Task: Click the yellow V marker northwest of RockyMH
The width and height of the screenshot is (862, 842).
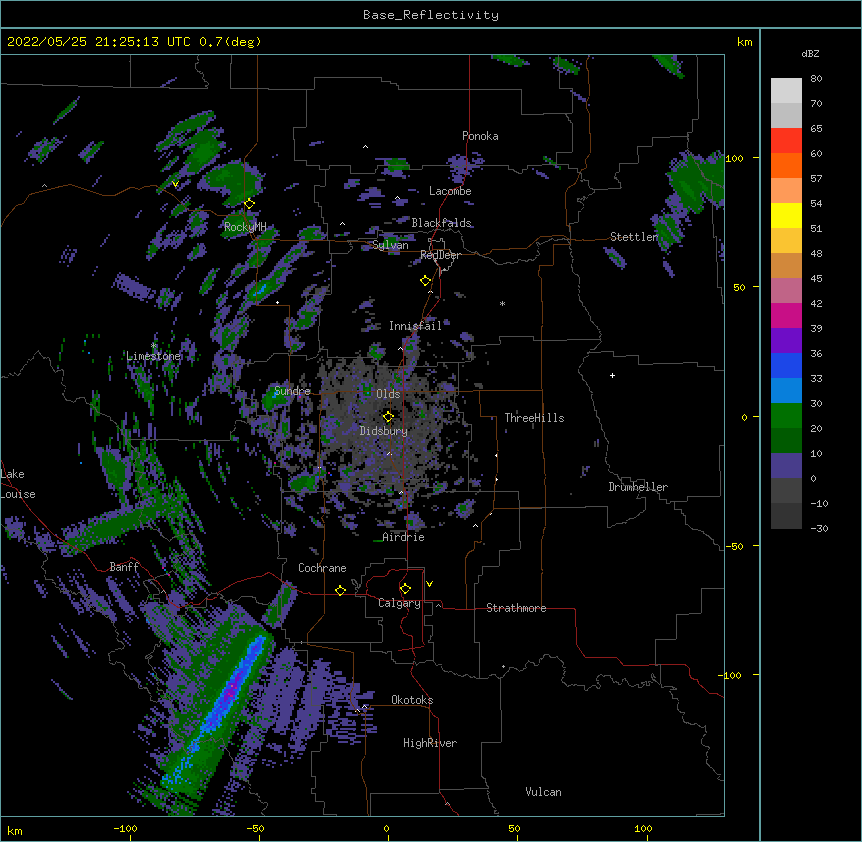Action: coord(175,184)
